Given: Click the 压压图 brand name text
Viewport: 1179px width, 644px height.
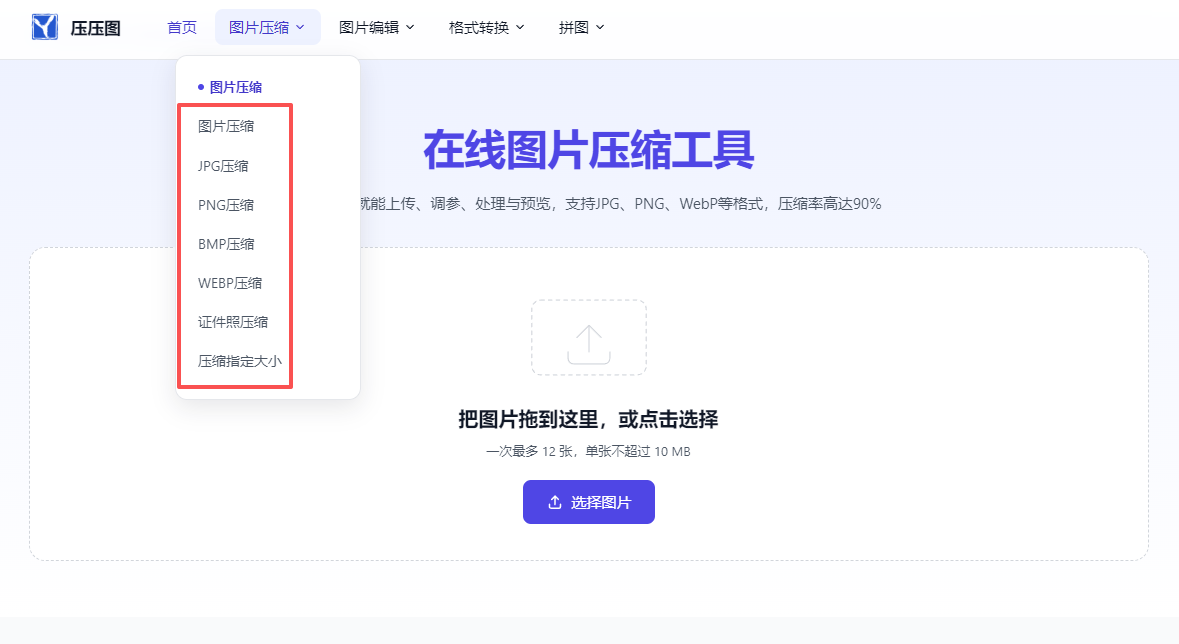Looking at the screenshot, I should [x=95, y=29].
